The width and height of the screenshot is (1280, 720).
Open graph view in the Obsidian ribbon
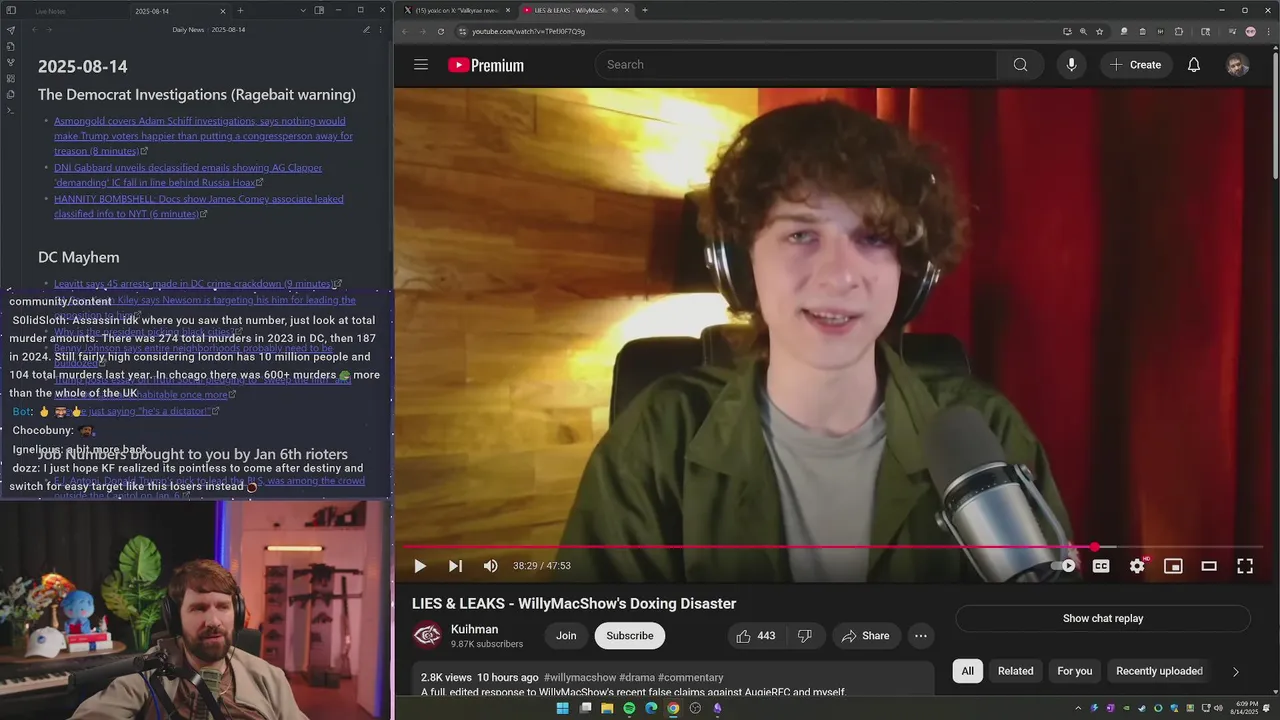pos(11,62)
